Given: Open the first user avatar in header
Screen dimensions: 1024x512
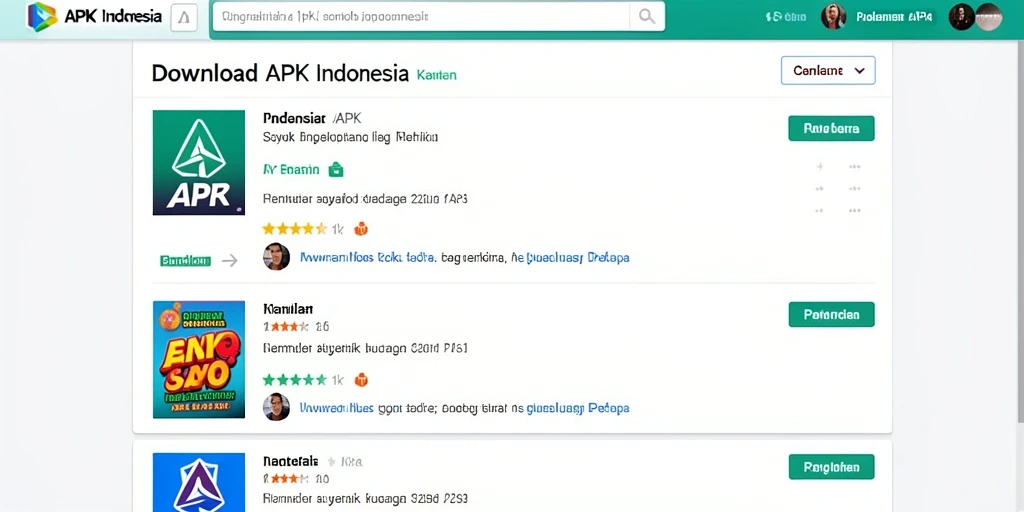Looking at the screenshot, I should (x=833, y=17).
